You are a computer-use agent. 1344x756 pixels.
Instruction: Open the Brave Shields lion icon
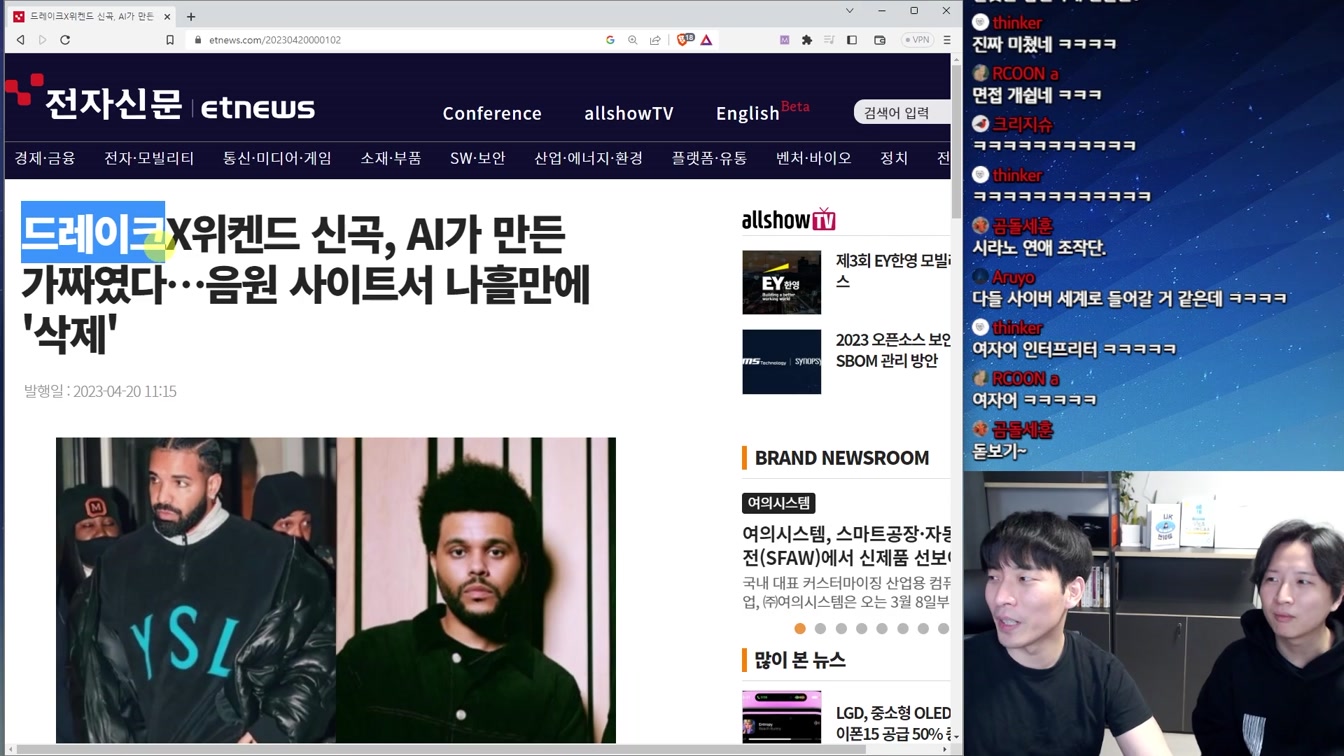pyautogui.click(x=685, y=40)
